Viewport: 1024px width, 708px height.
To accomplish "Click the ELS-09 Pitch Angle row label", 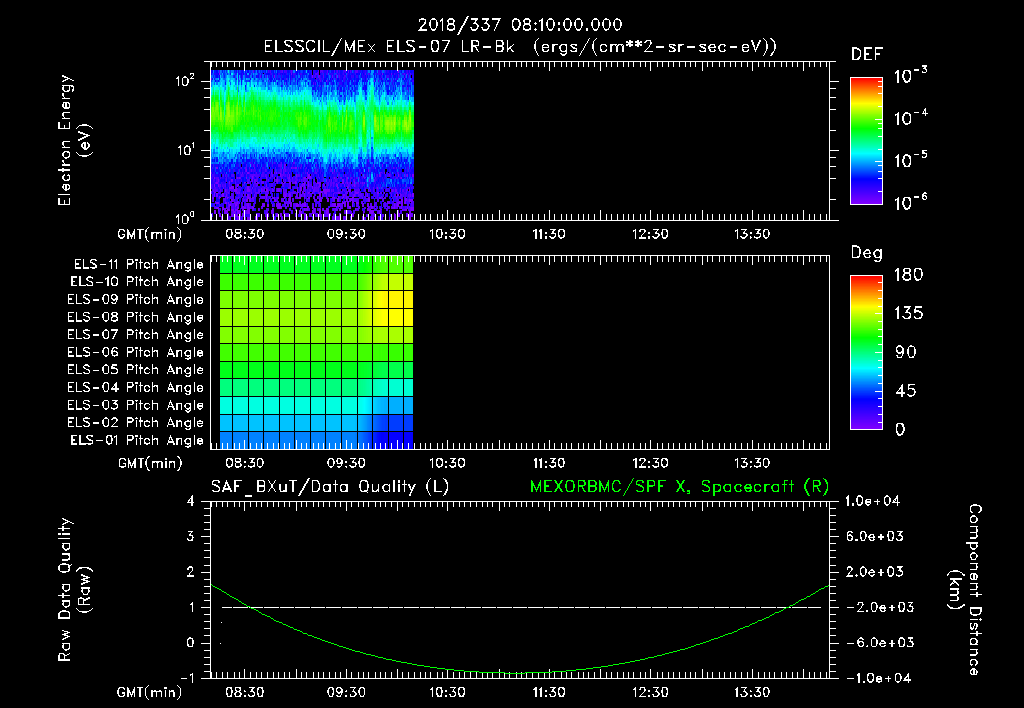I will pos(135,300).
